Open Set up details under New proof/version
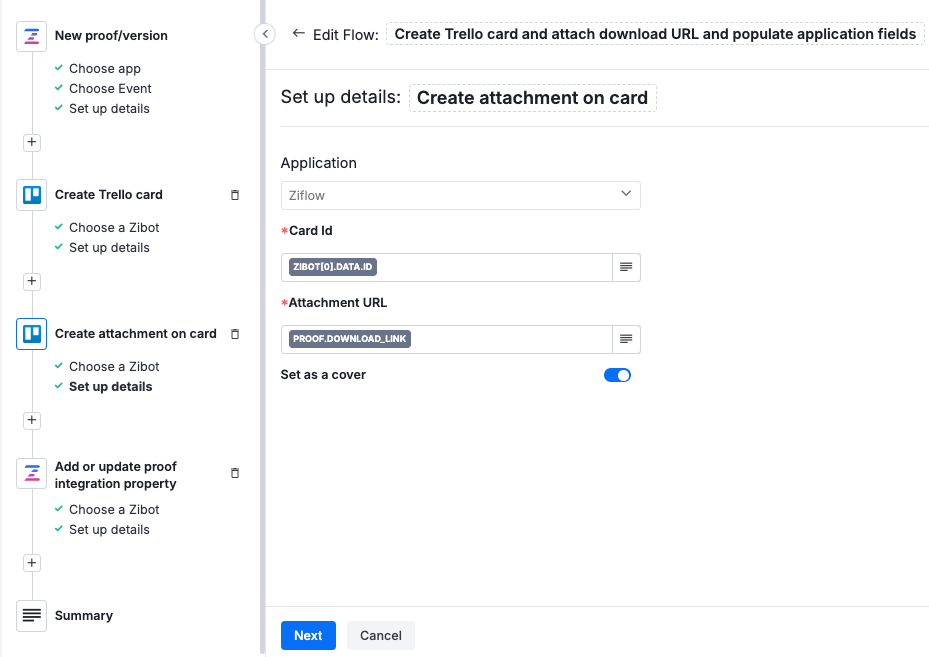Image resolution: width=929 pixels, height=657 pixels. pos(109,109)
